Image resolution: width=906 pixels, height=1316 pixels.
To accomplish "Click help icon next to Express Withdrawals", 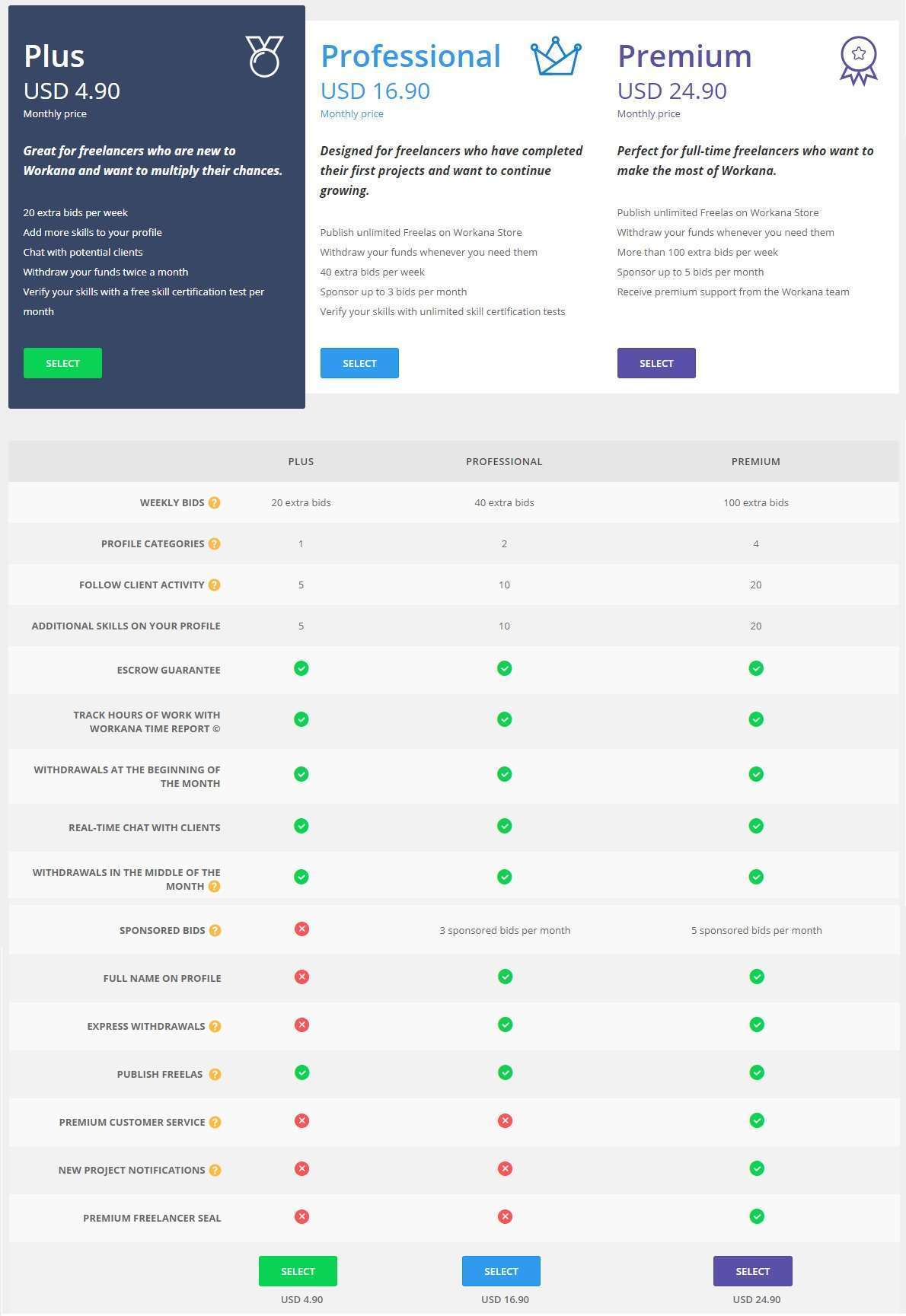I will [215, 1026].
